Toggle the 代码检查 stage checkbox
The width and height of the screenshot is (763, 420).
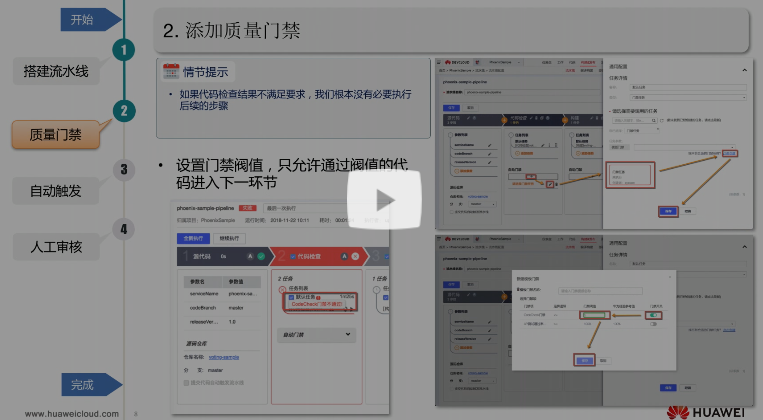coord(292,256)
